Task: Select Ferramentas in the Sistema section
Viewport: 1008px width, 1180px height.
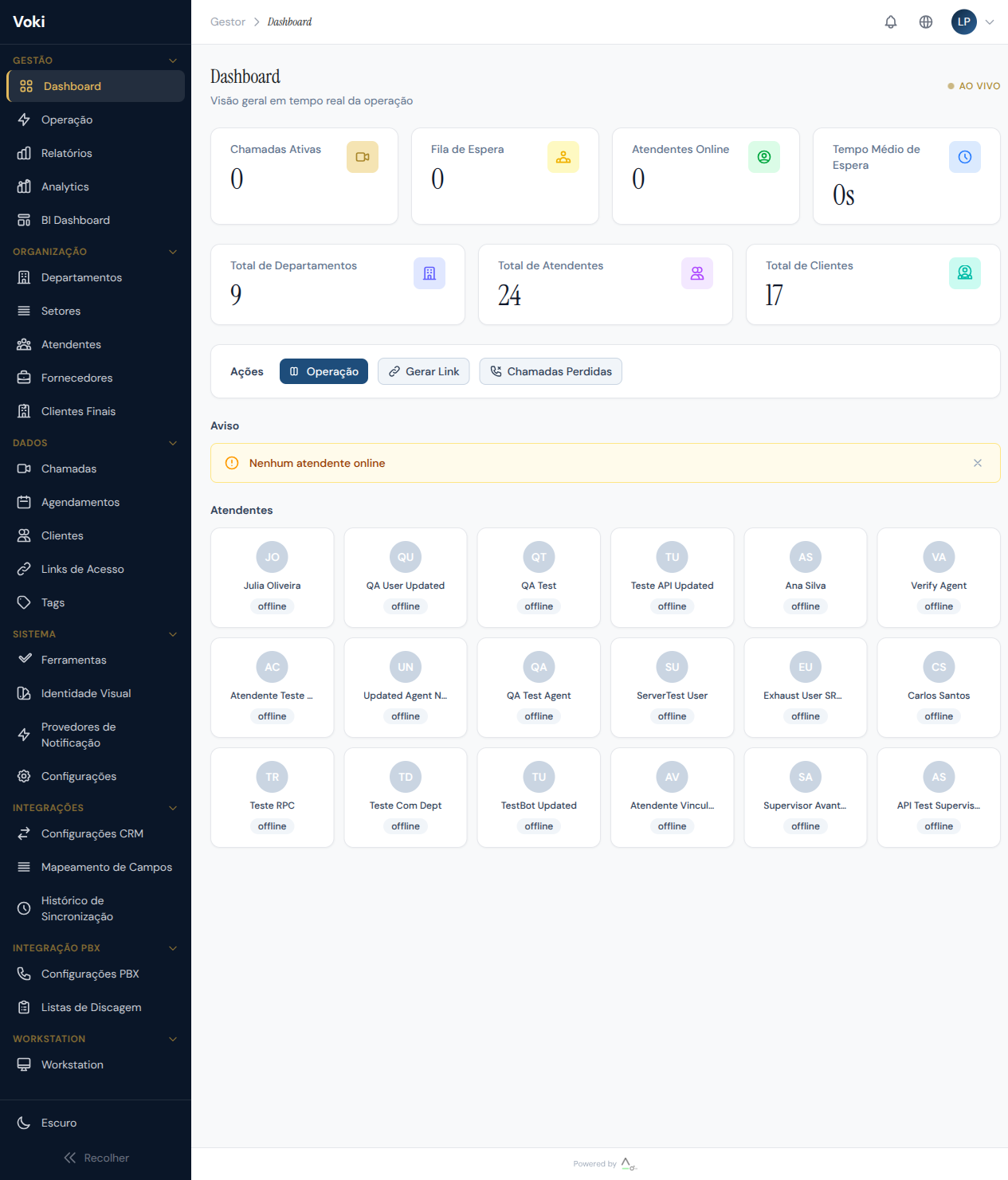Action: point(73,660)
